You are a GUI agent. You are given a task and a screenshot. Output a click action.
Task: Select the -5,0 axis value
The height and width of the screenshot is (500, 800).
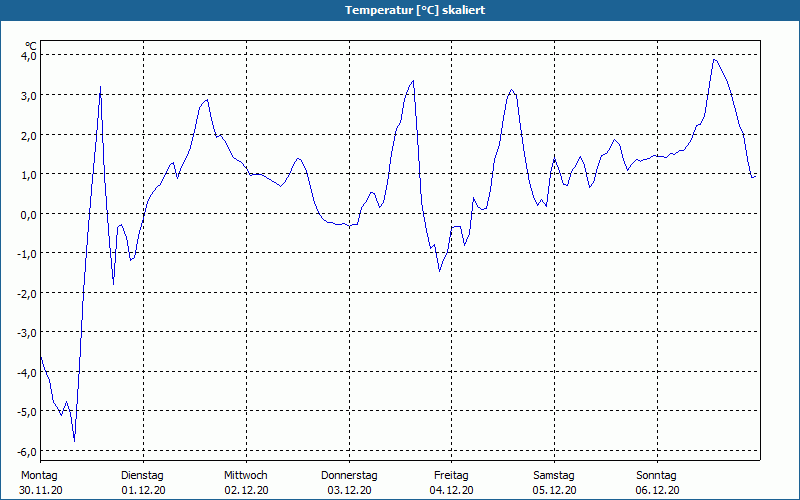(28, 412)
